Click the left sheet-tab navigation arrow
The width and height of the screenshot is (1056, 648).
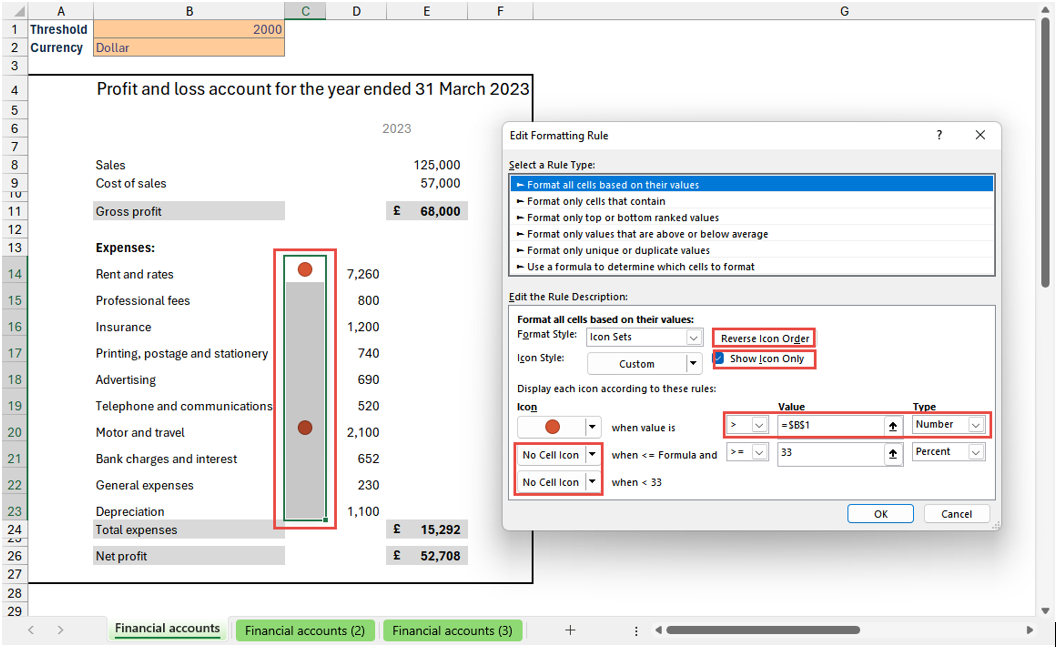point(30,630)
